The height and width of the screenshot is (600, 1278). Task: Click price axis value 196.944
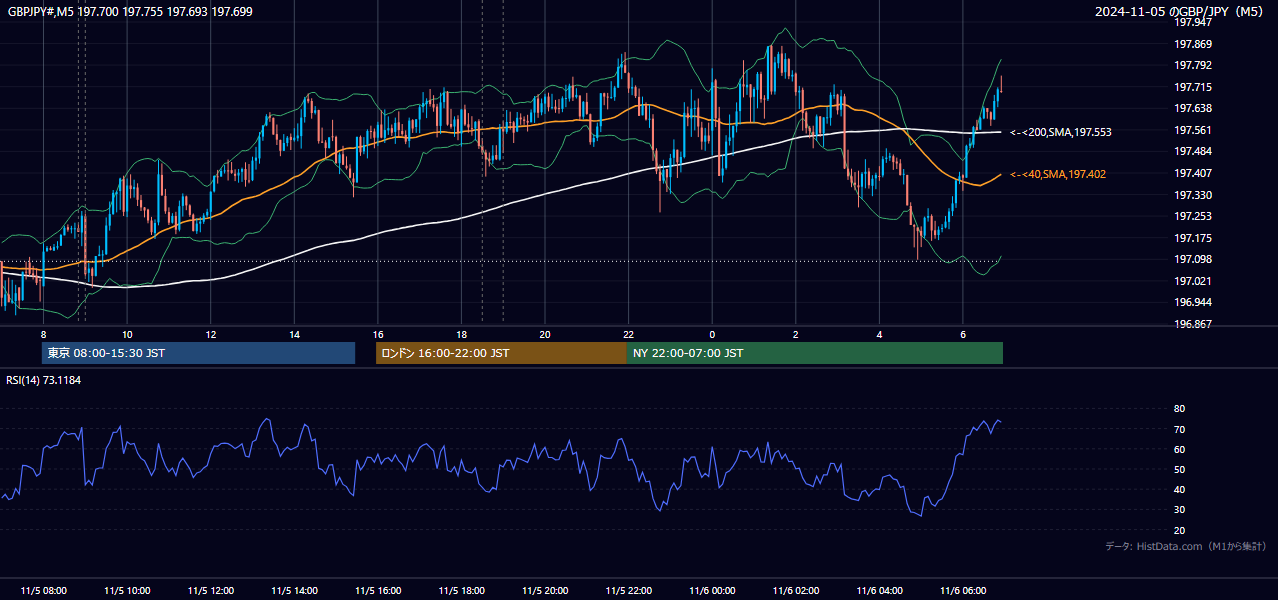point(1192,302)
